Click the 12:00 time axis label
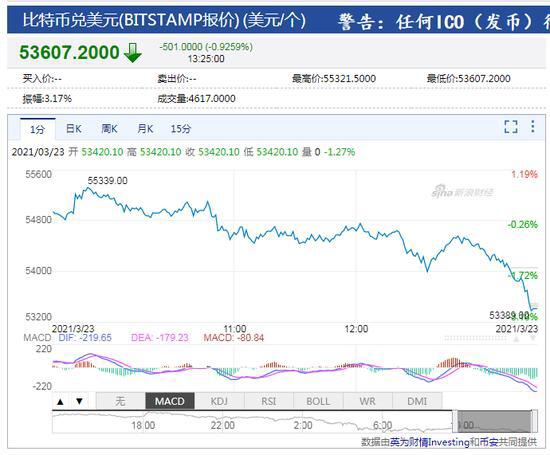The image size is (550, 455). (356, 329)
